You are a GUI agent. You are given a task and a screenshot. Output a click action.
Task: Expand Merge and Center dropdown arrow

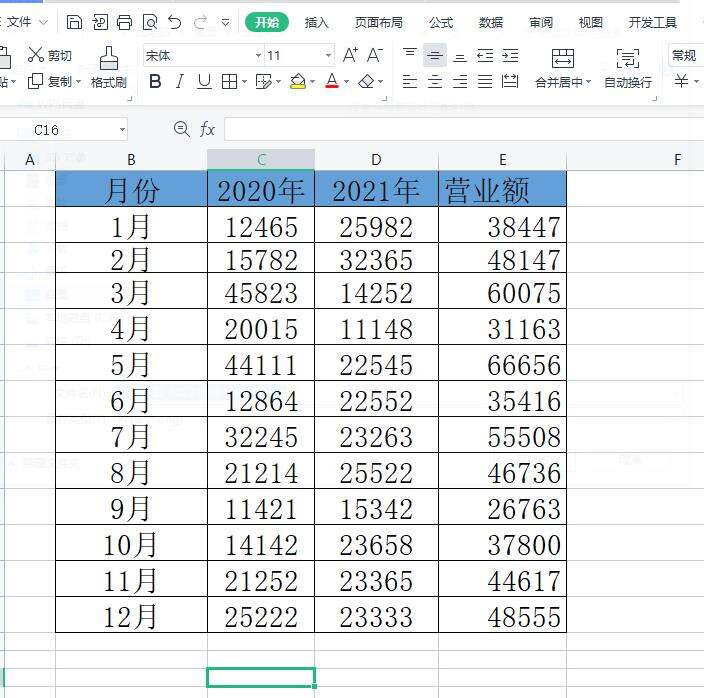click(589, 82)
